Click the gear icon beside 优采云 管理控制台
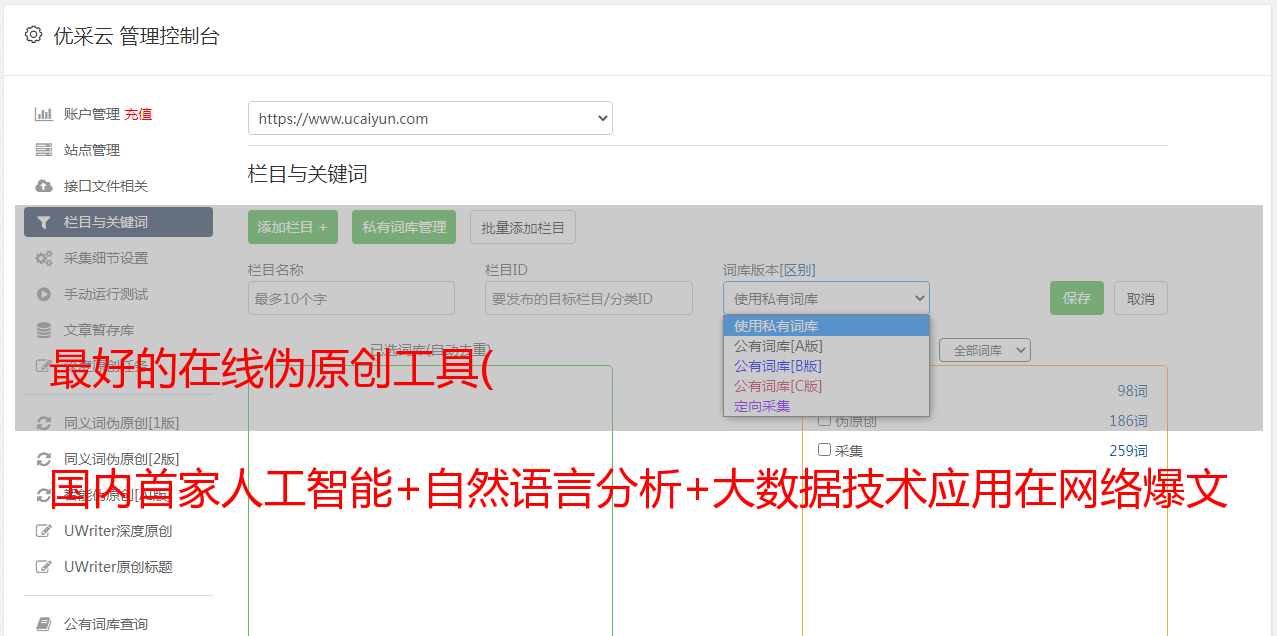The width and height of the screenshot is (1277, 636). click(33, 35)
